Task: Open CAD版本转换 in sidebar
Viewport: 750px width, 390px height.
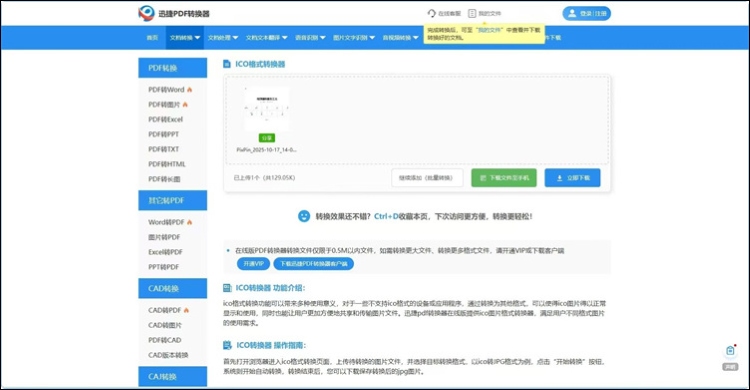Action: [168, 355]
